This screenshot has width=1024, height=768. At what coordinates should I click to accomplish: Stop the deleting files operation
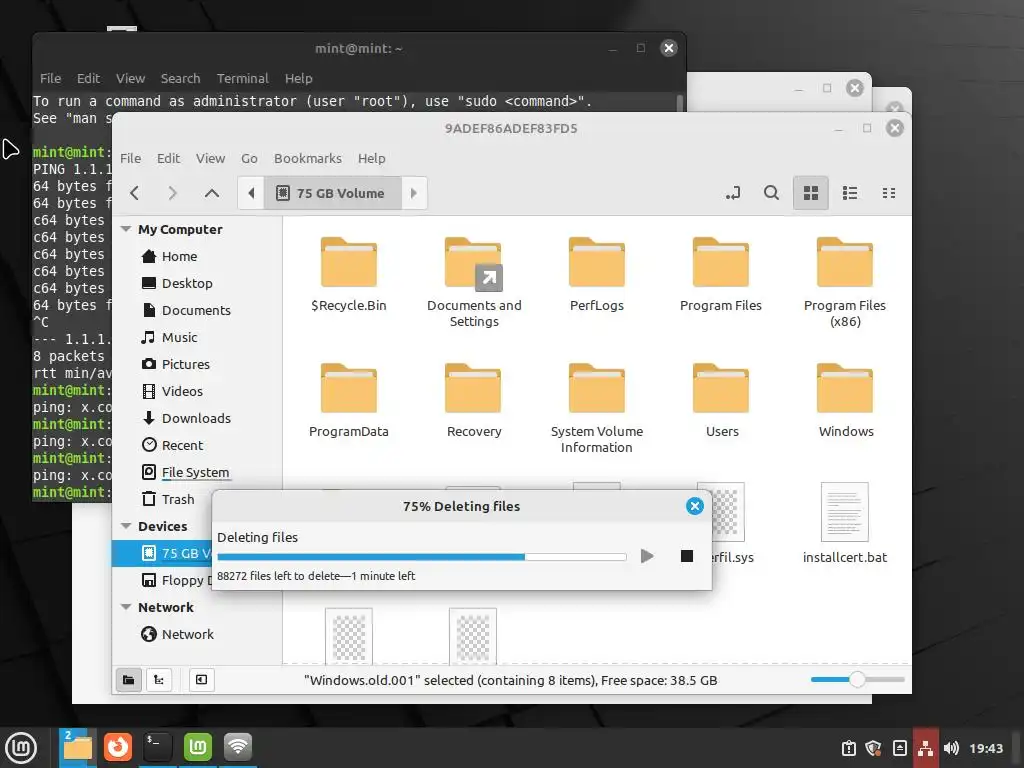pos(686,556)
